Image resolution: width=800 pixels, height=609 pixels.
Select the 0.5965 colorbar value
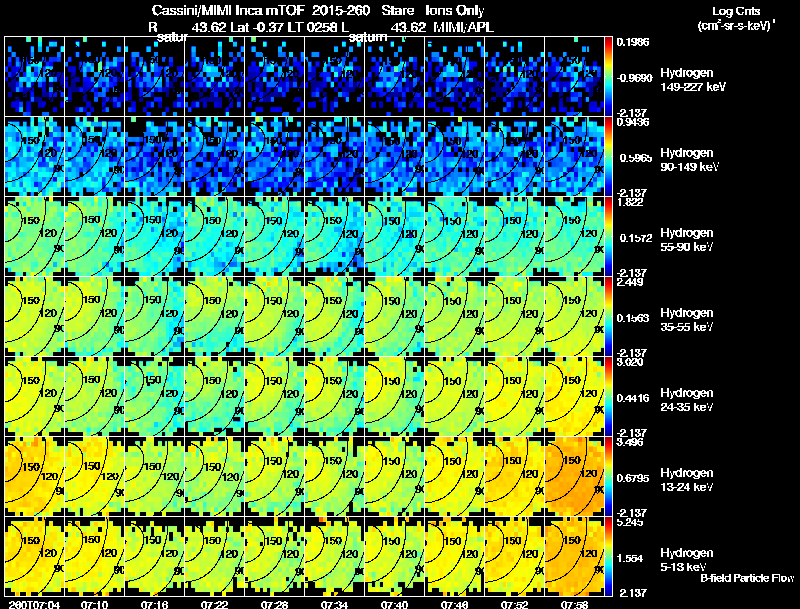636,158
